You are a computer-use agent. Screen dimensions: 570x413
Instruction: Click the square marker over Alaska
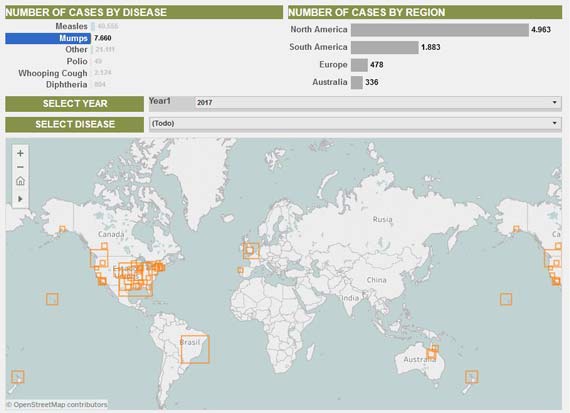coord(63,229)
